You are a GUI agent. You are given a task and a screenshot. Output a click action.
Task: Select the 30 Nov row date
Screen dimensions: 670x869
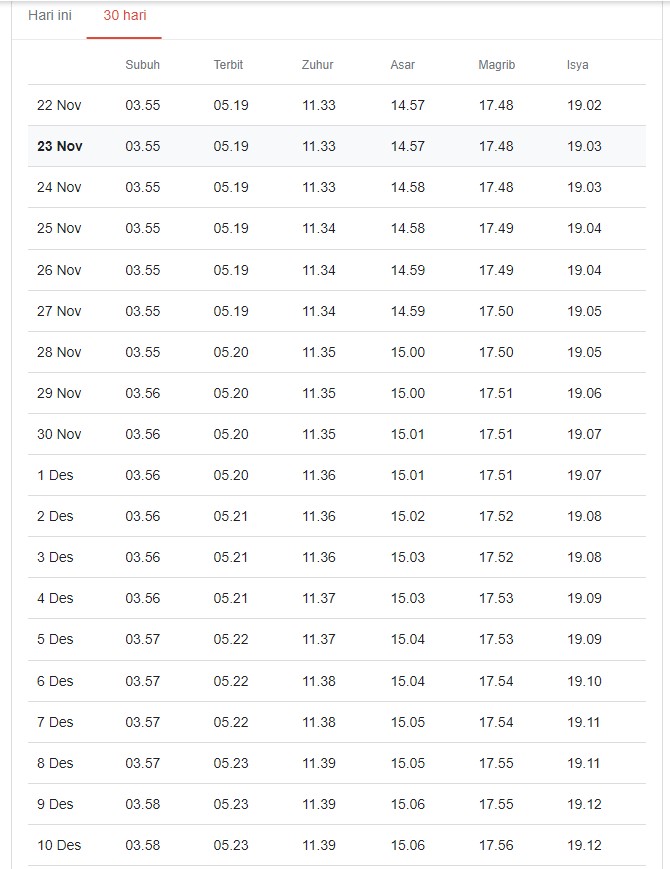click(59, 434)
